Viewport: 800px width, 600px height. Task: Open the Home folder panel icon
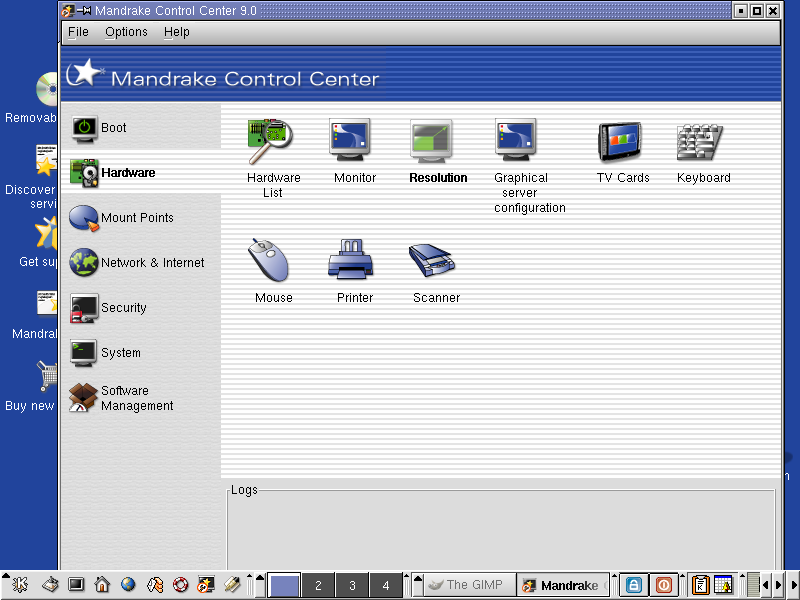(102, 584)
